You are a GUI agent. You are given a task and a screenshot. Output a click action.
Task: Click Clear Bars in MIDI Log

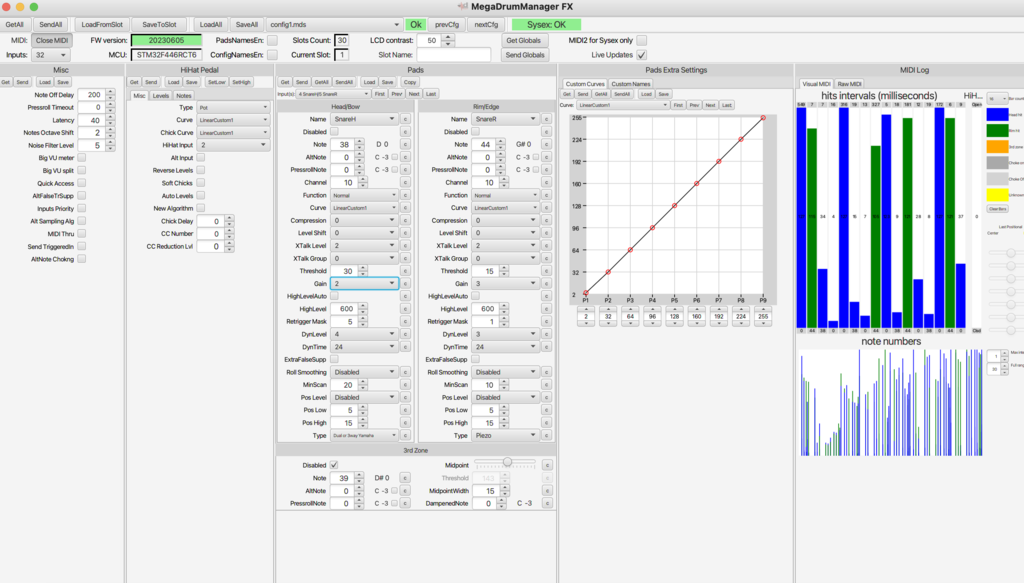click(997, 209)
